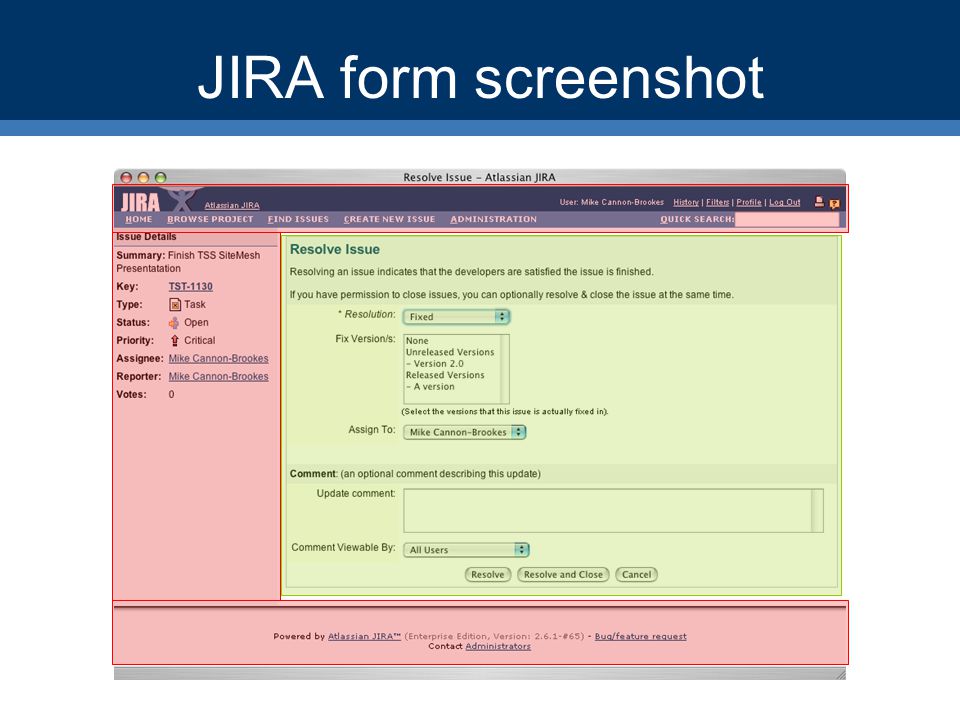Select None in Fix Version list
Image resolution: width=960 pixels, height=720 pixels.
click(417, 341)
